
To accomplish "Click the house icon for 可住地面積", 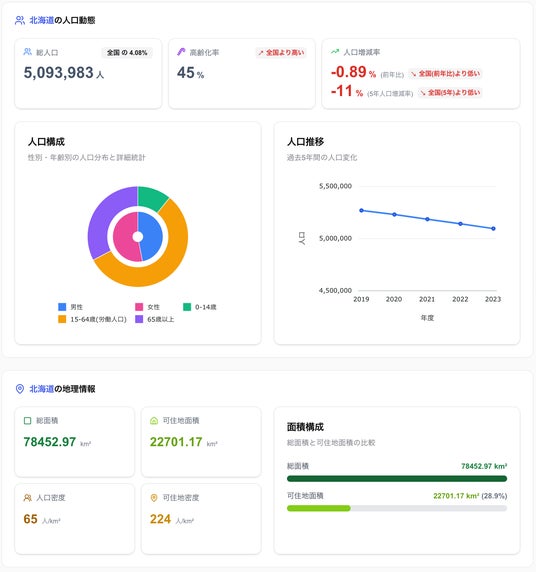I will click(154, 421).
